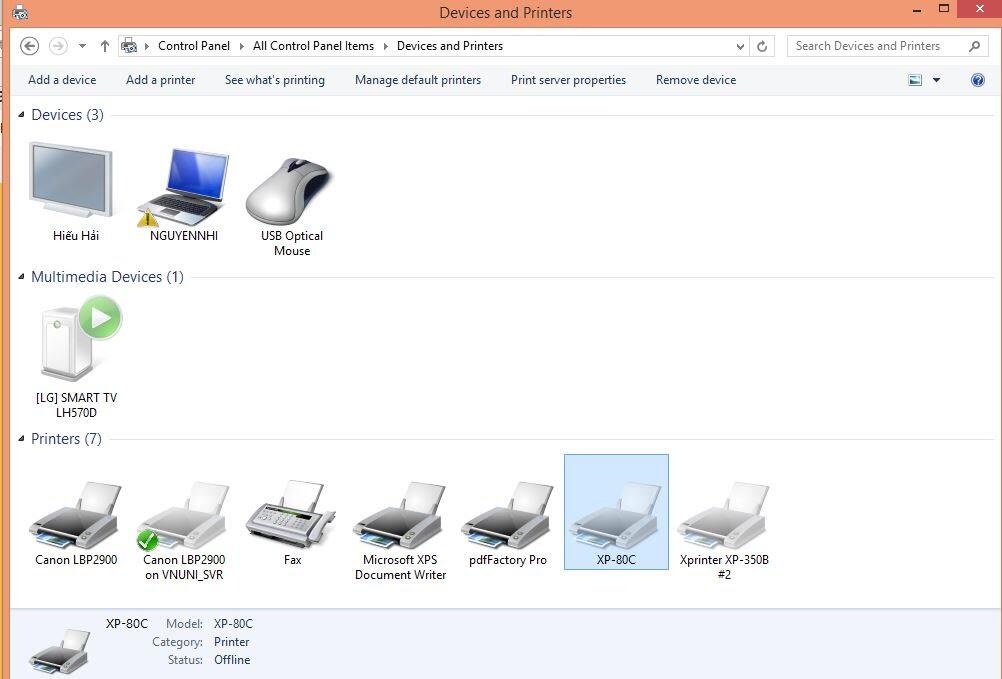
Task: Go up one folder level
Action: click(105, 46)
